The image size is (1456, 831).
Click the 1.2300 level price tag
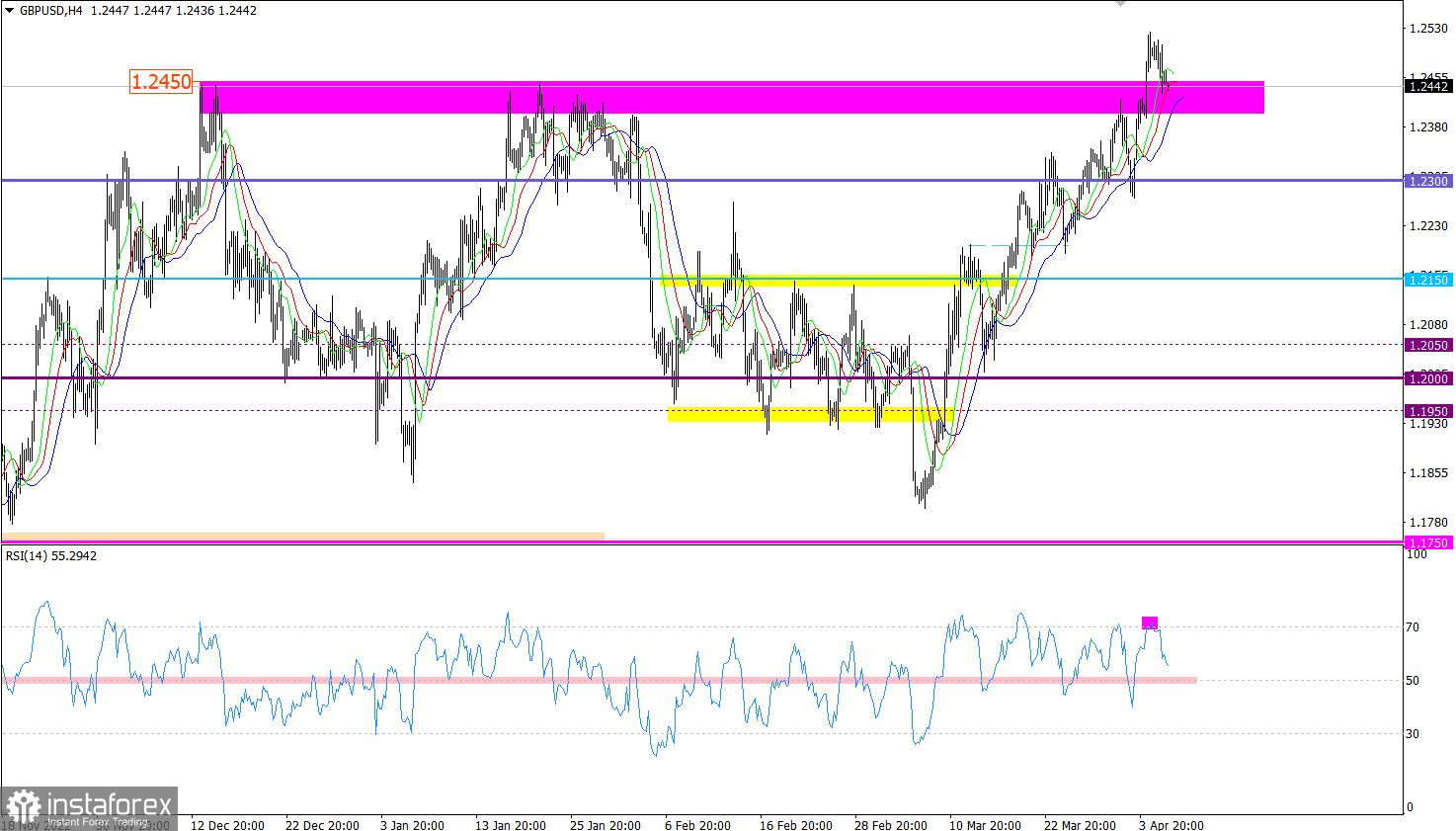pyautogui.click(x=1429, y=182)
